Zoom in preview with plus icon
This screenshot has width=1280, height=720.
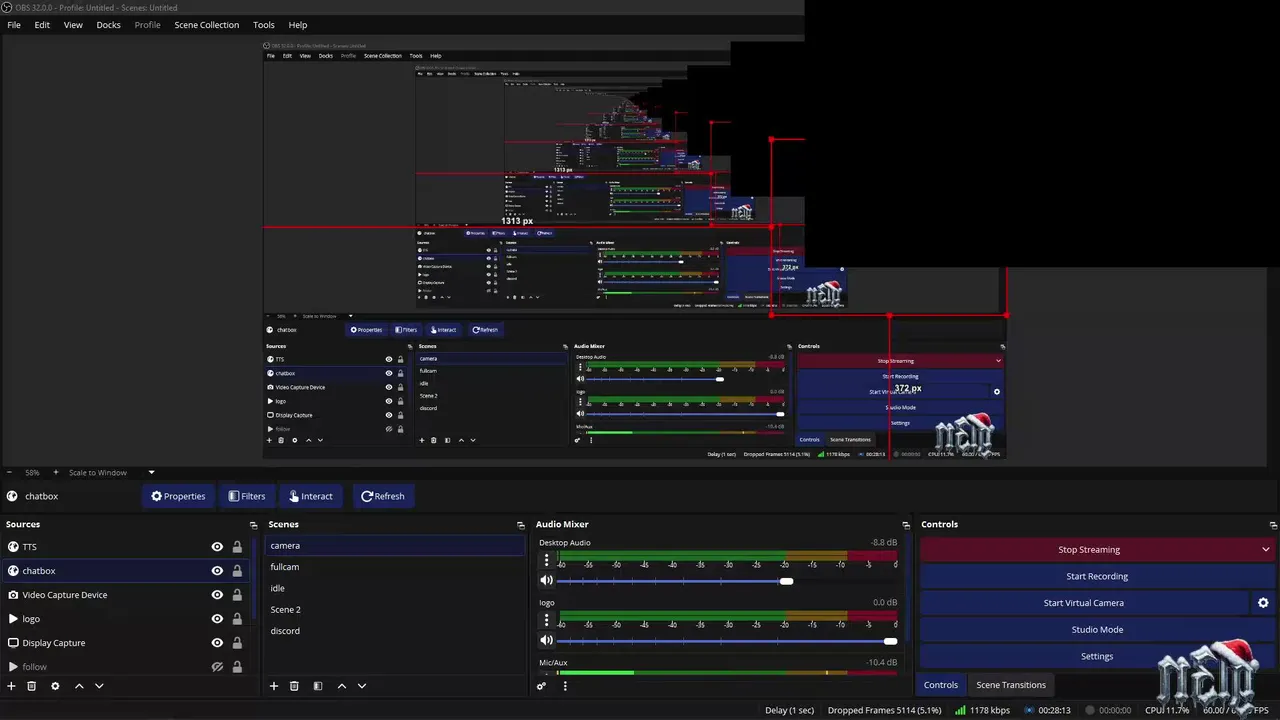55,472
